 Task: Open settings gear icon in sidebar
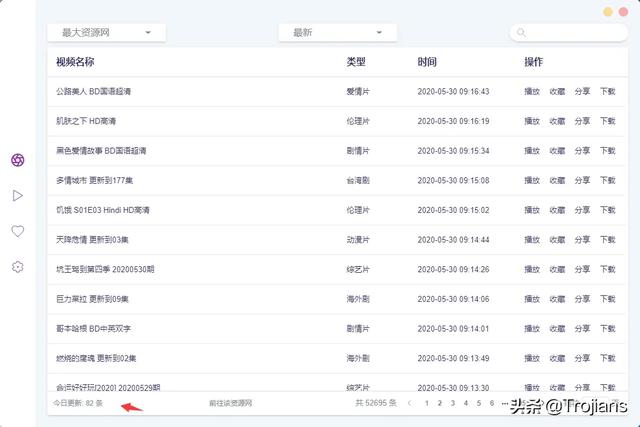(x=17, y=267)
